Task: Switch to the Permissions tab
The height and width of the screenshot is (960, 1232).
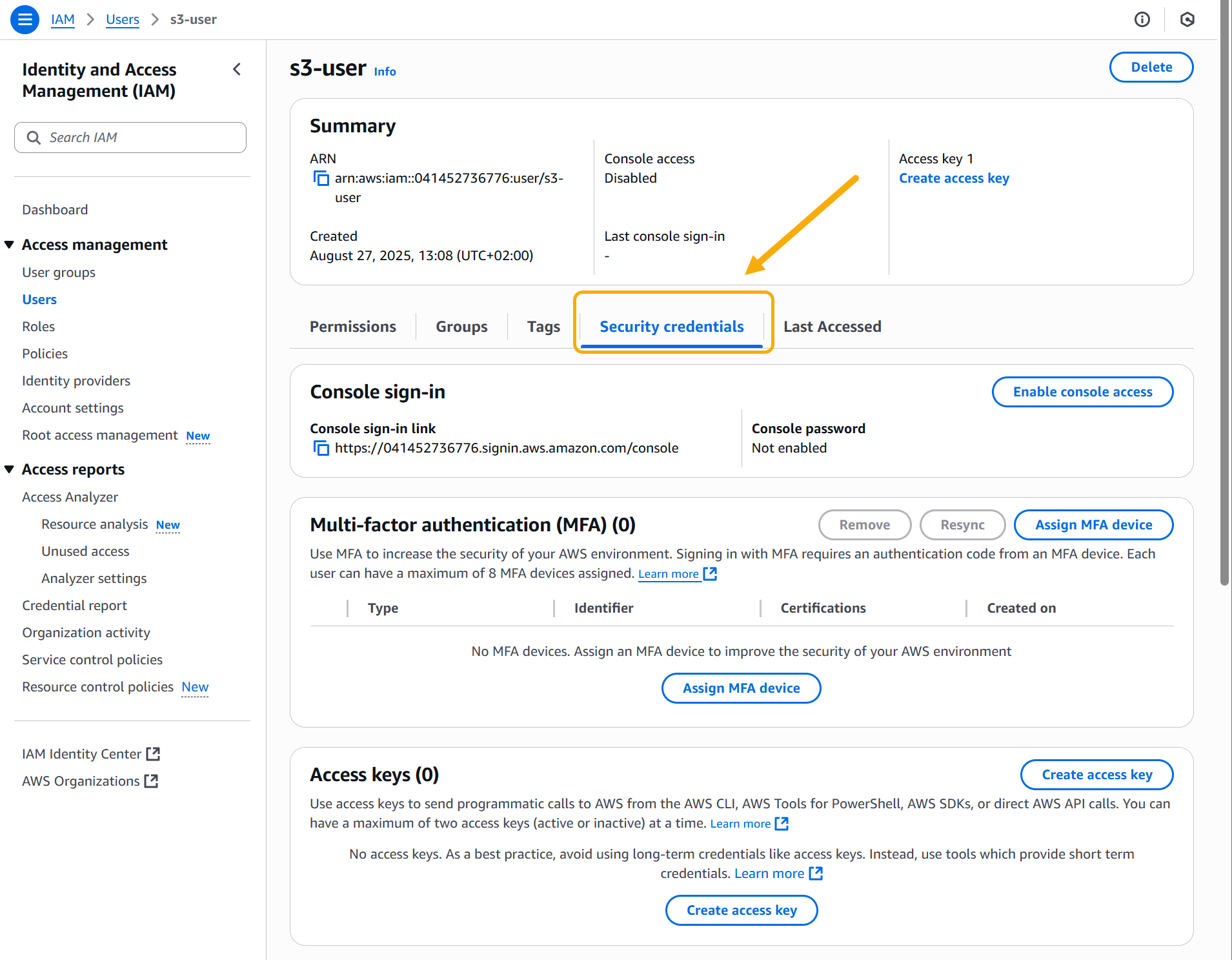Action: point(352,327)
